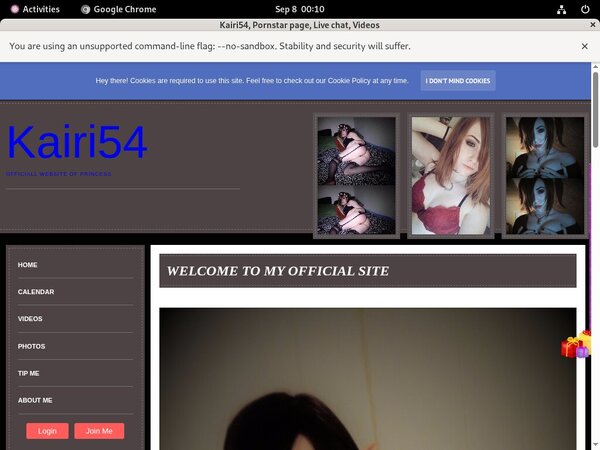Click the clock showing Sep 8 00:10
The width and height of the screenshot is (600, 450).
300,9
